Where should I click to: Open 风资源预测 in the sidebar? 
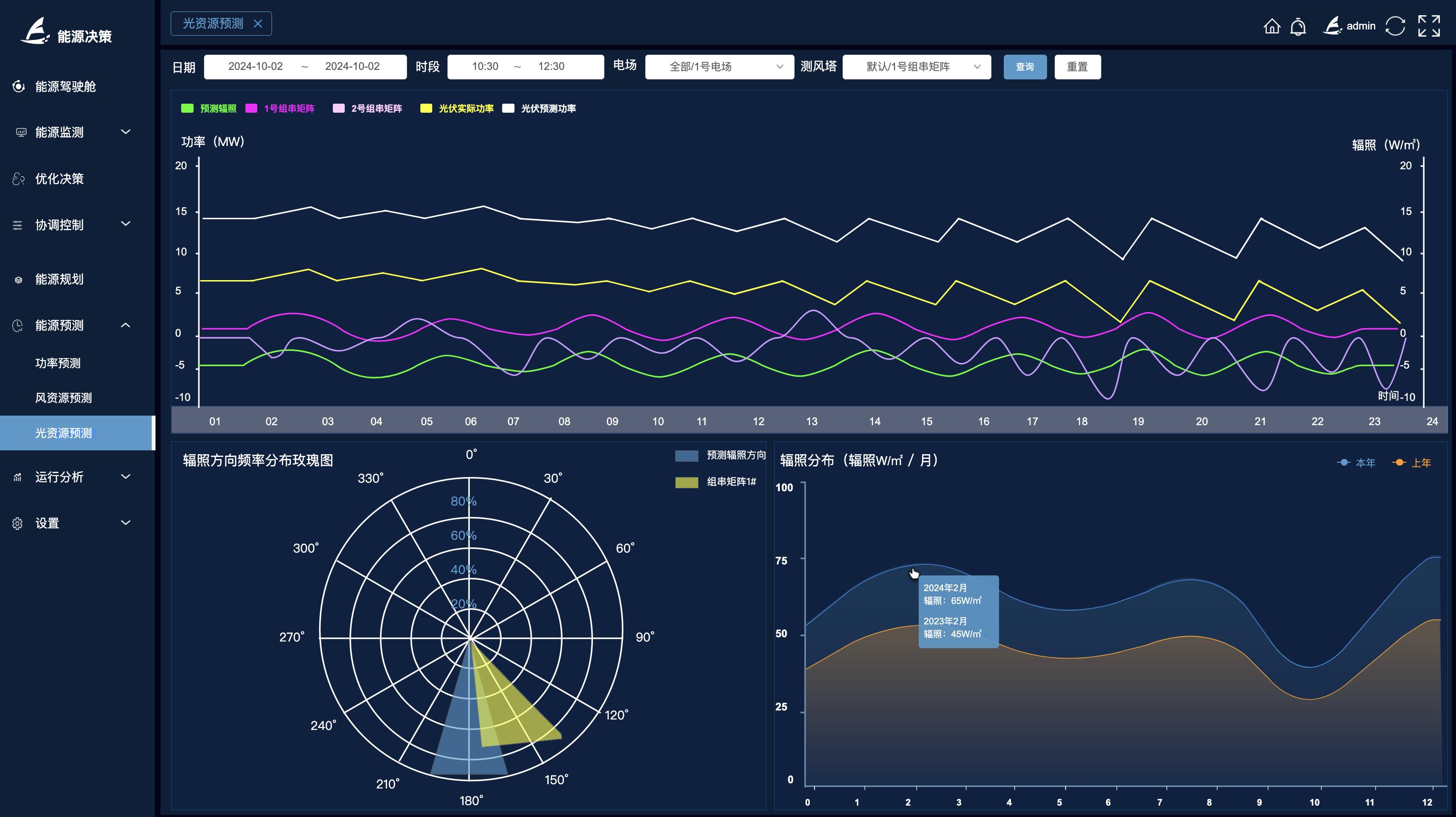click(63, 398)
